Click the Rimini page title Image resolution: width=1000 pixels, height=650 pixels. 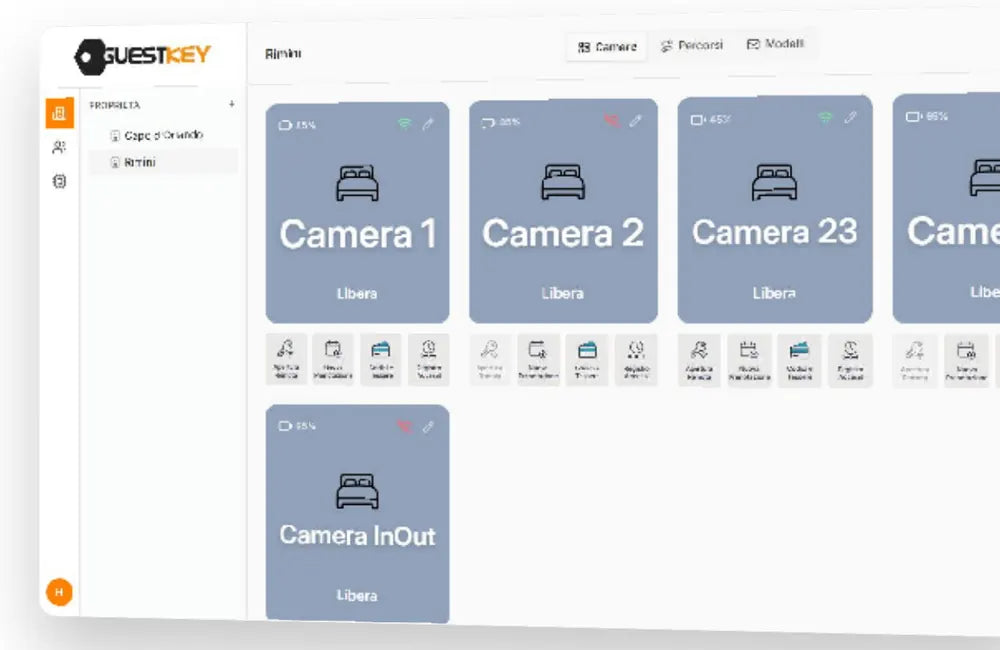[283, 54]
